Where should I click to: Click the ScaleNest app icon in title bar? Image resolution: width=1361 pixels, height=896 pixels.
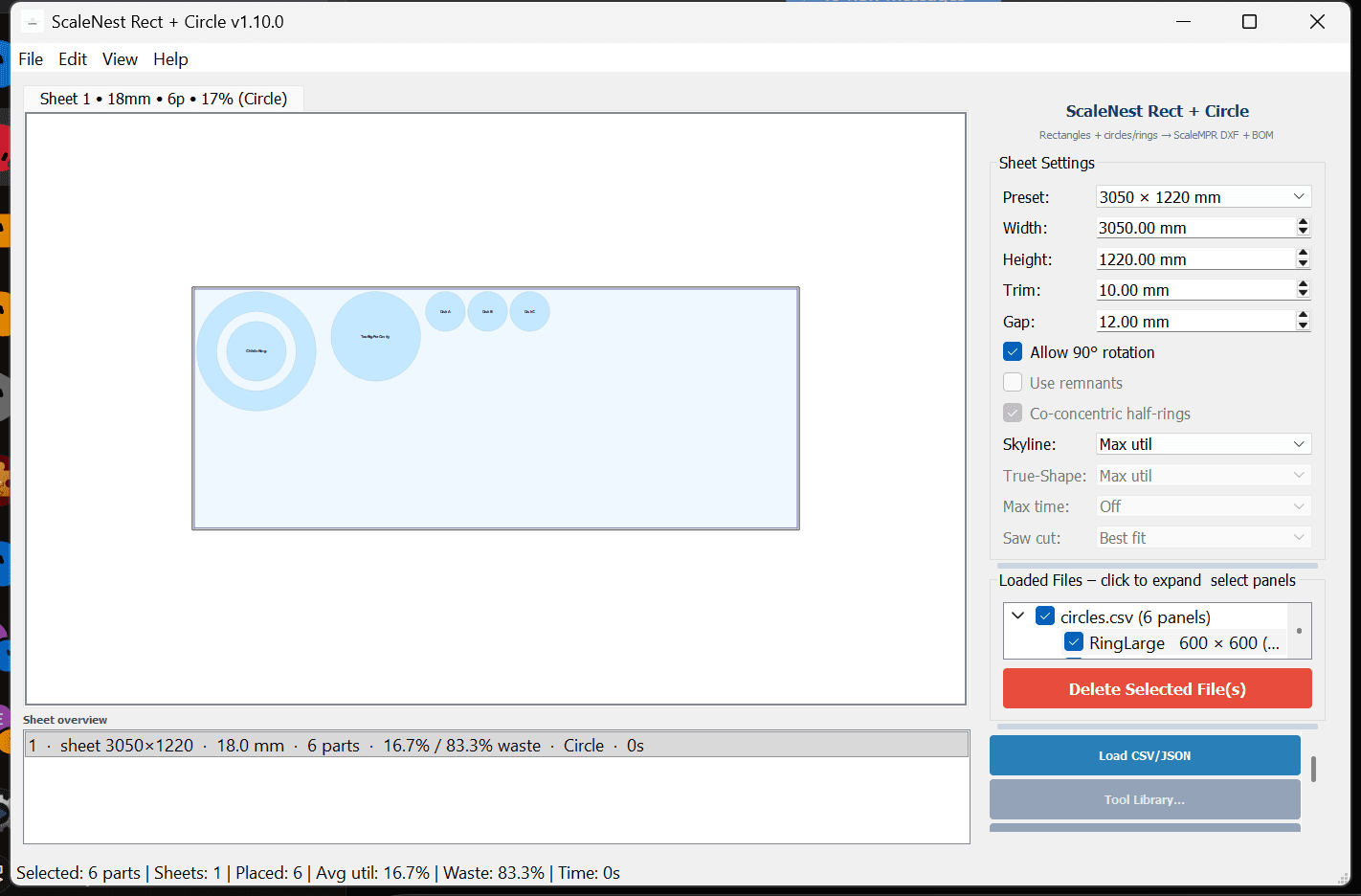[x=32, y=22]
